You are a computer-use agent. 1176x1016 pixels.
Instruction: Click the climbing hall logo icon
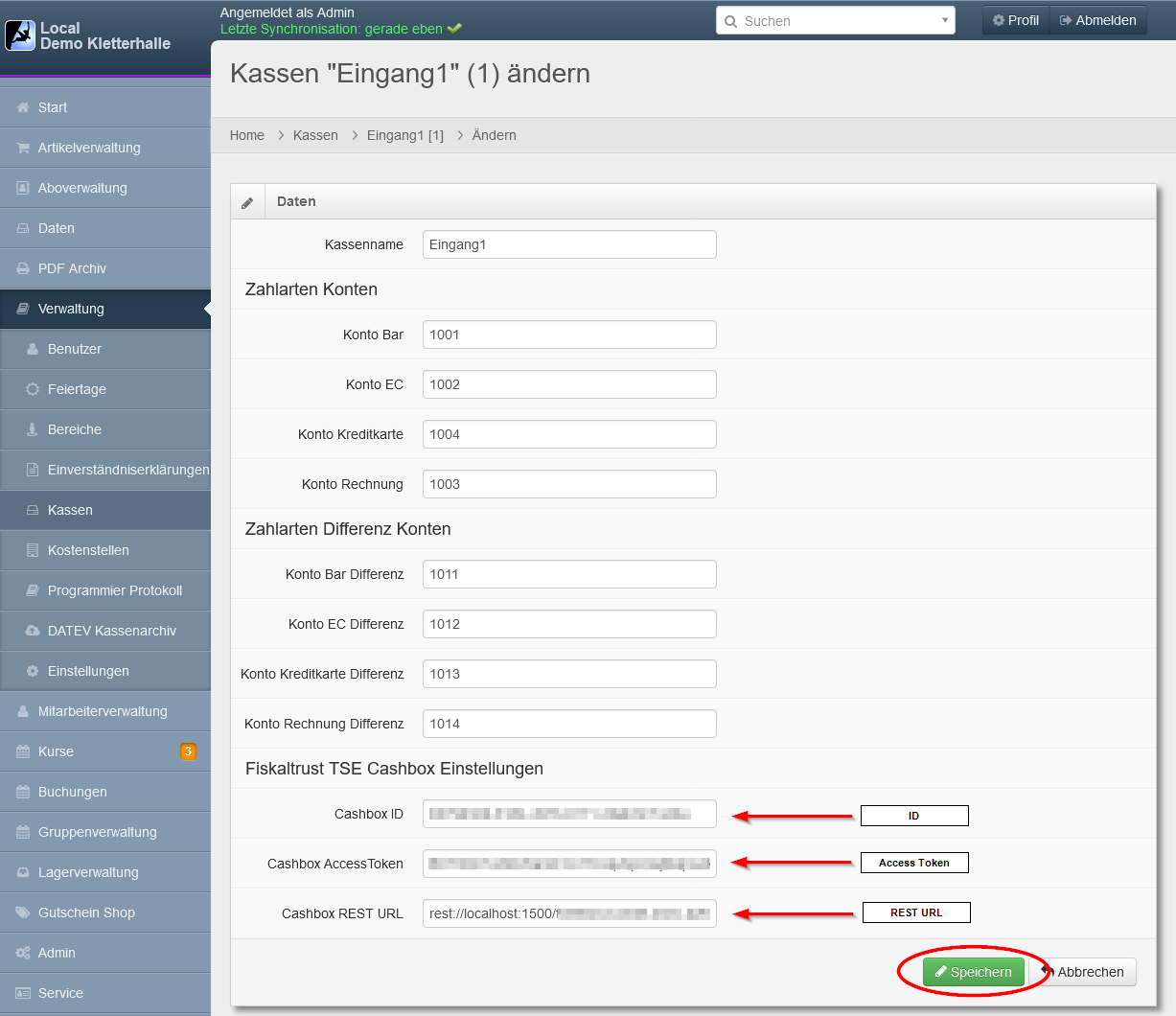(x=20, y=35)
